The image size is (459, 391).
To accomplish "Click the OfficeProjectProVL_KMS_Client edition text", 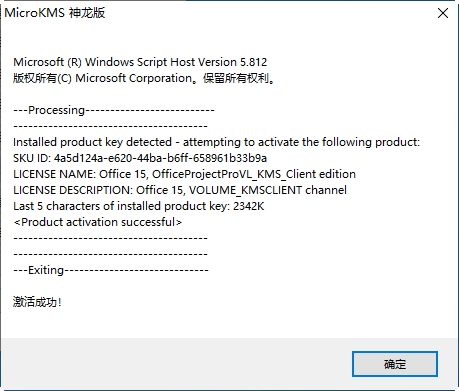I will tap(254, 174).
